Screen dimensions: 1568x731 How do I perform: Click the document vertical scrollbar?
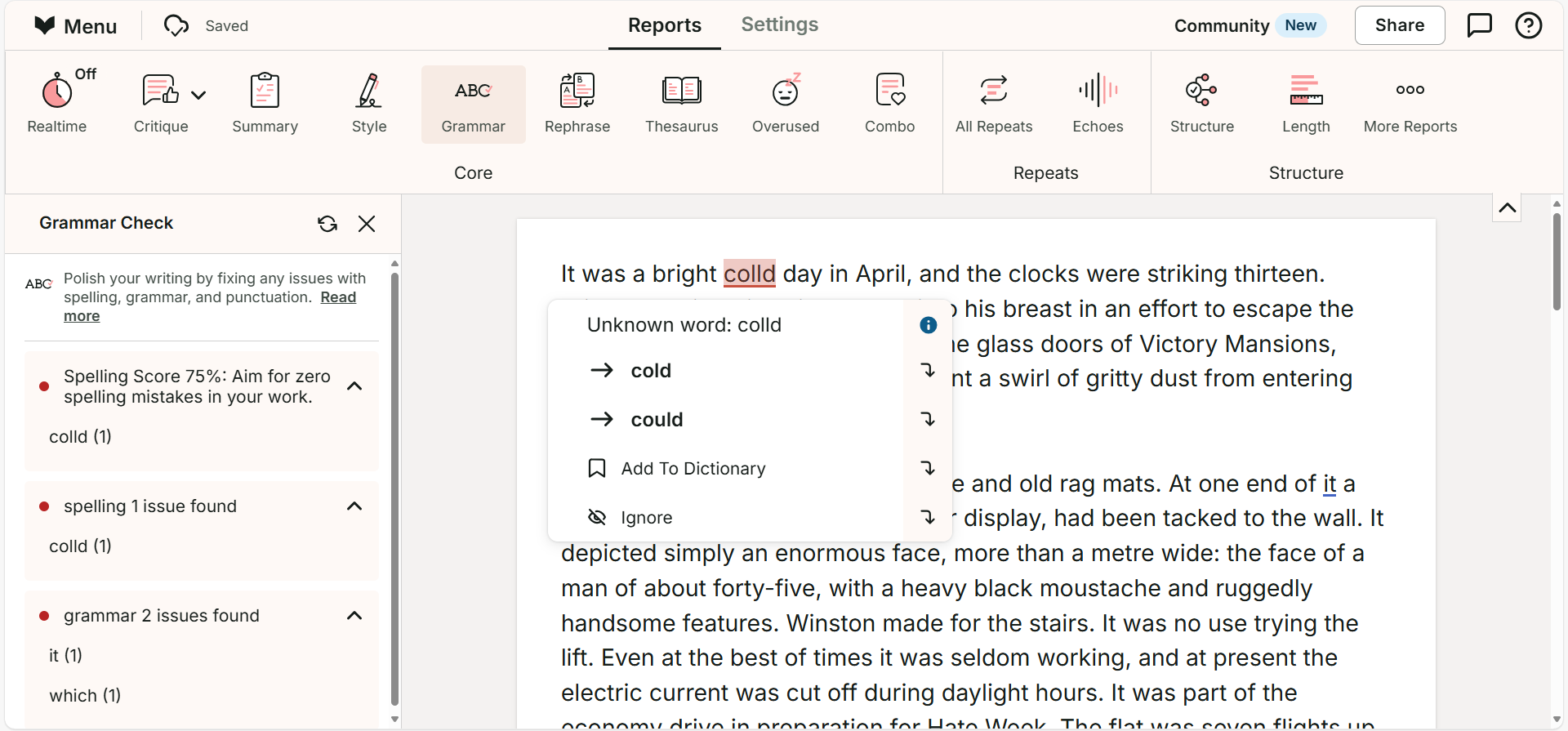click(1557, 261)
